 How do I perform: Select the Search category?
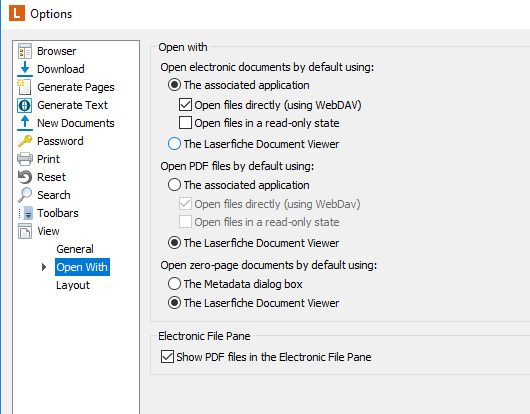[x=54, y=195]
